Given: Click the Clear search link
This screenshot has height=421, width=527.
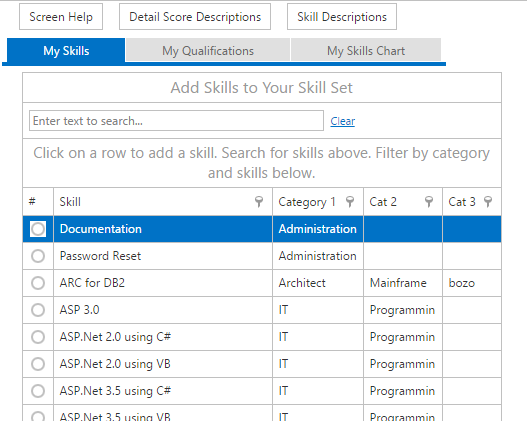Looking at the screenshot, I should point(342,121).
